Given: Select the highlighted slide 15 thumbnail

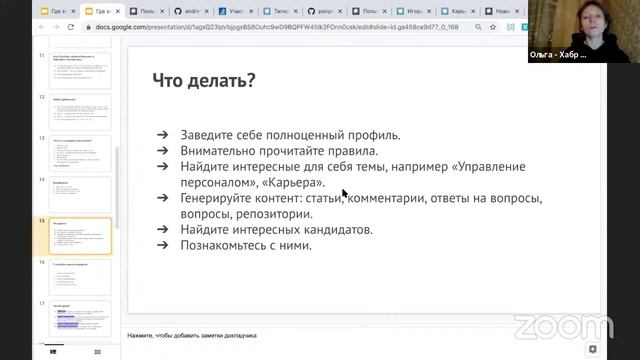Looking at the screenshot, I should pyautogui.click(x=80, y=236).
